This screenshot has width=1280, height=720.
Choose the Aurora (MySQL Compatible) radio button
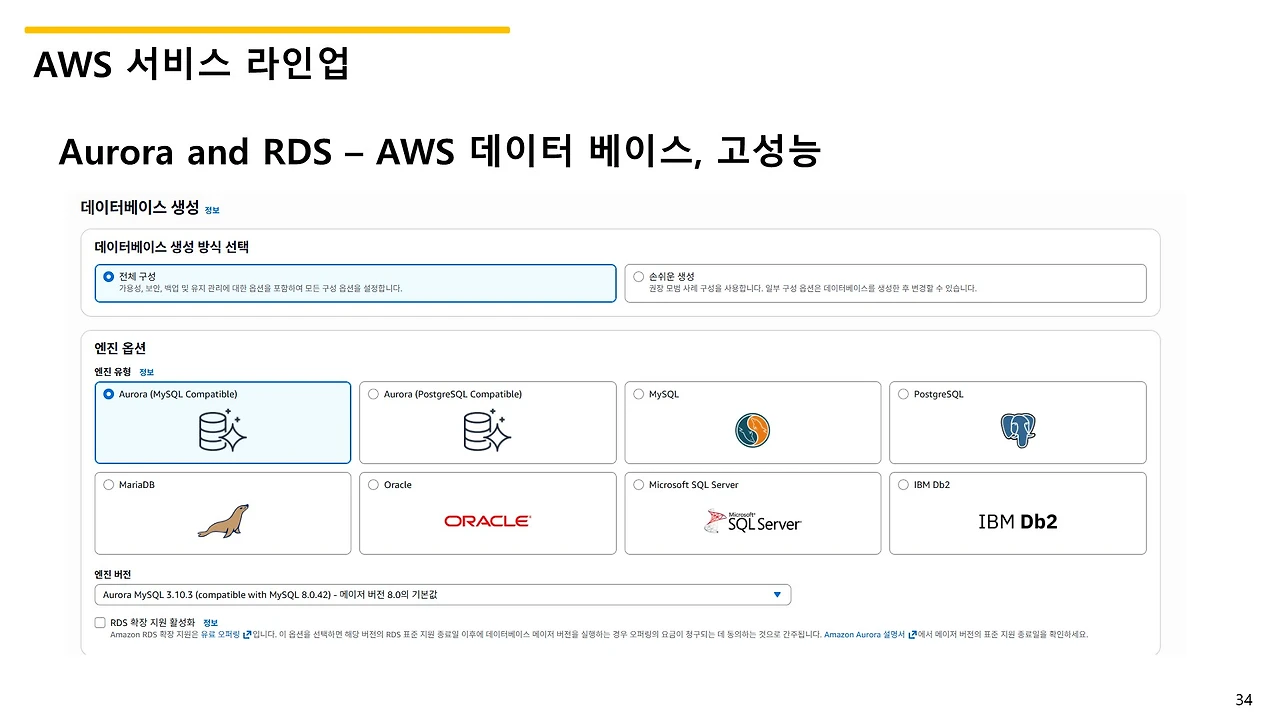[109, 394]
